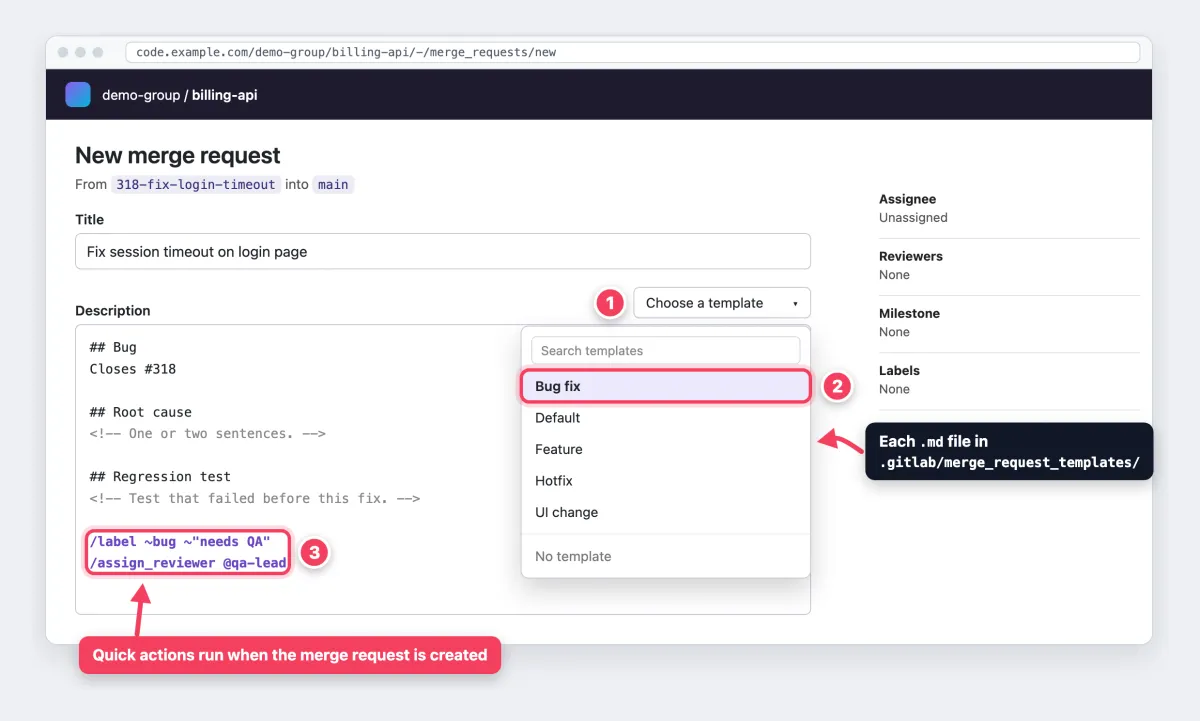The image size is (1200, 721).
Task: Click the 'main' target branch
Action: (333, 184)
